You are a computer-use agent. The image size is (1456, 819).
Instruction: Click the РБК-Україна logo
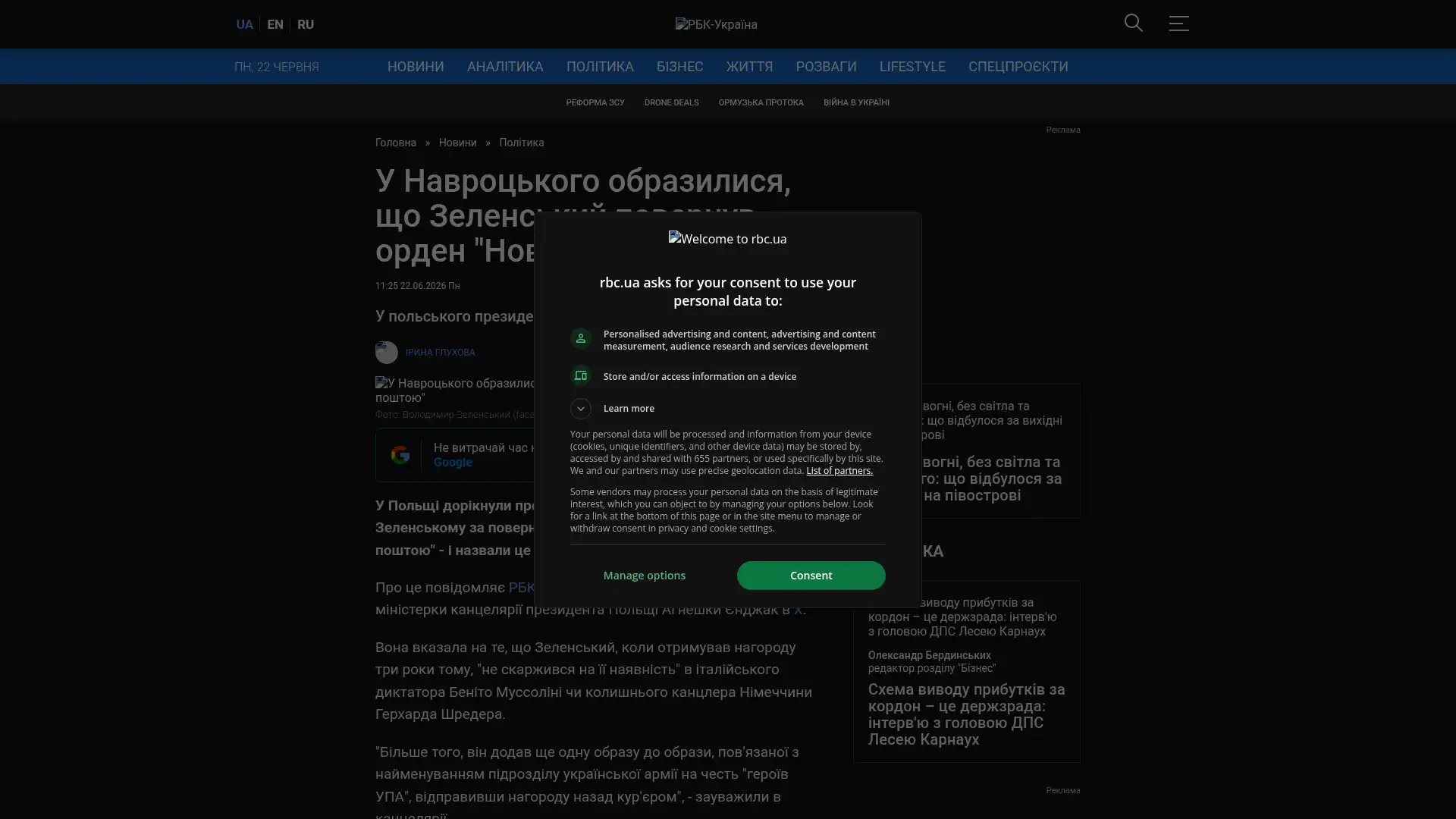pos(717,24)
